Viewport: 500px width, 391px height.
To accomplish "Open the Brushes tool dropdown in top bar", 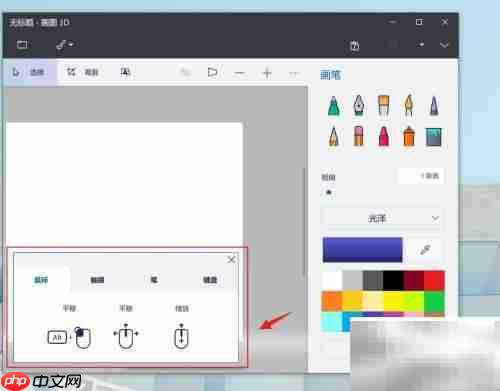I will click(65, 45).
